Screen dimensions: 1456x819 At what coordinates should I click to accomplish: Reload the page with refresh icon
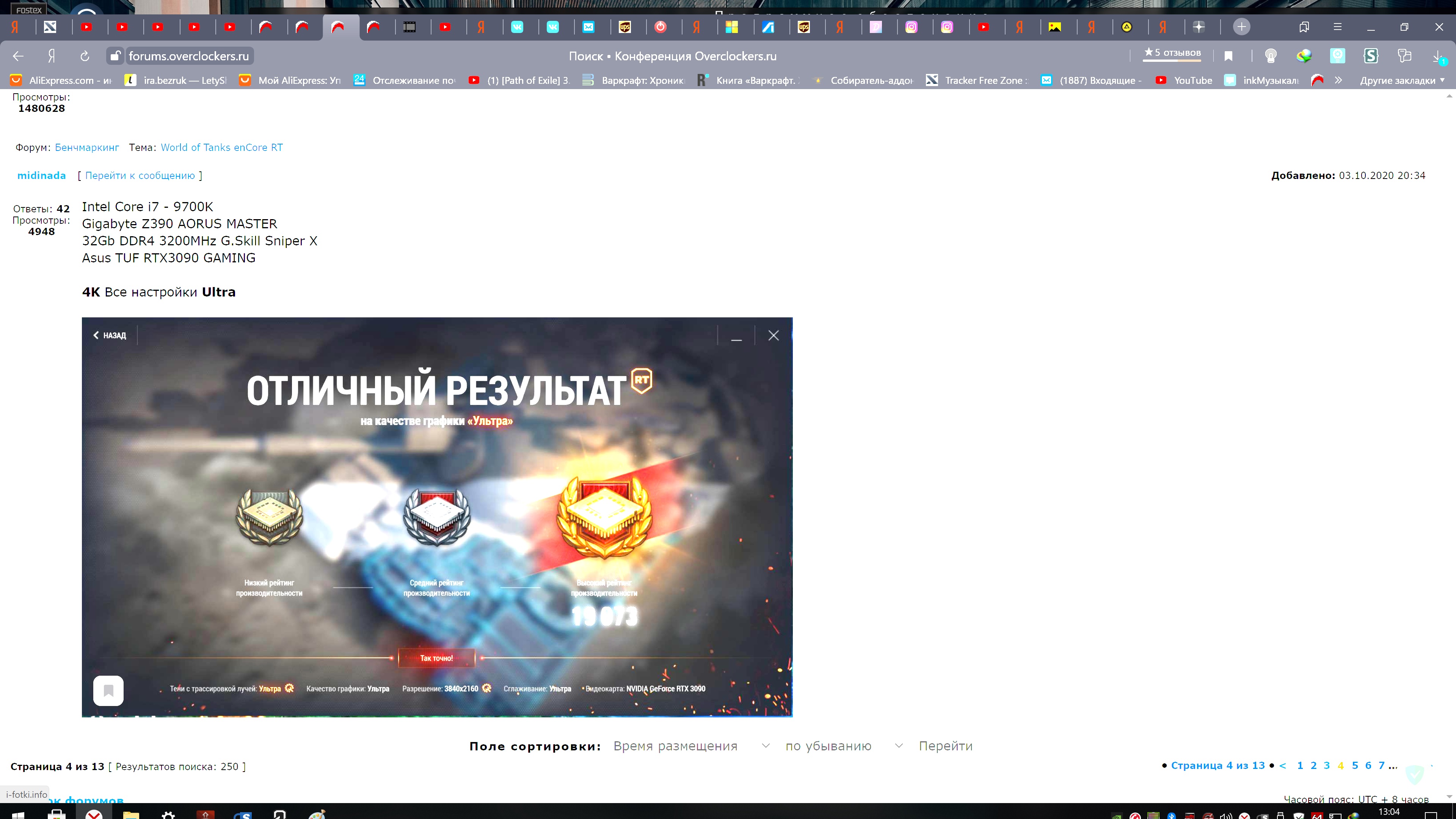coord(85,56)
